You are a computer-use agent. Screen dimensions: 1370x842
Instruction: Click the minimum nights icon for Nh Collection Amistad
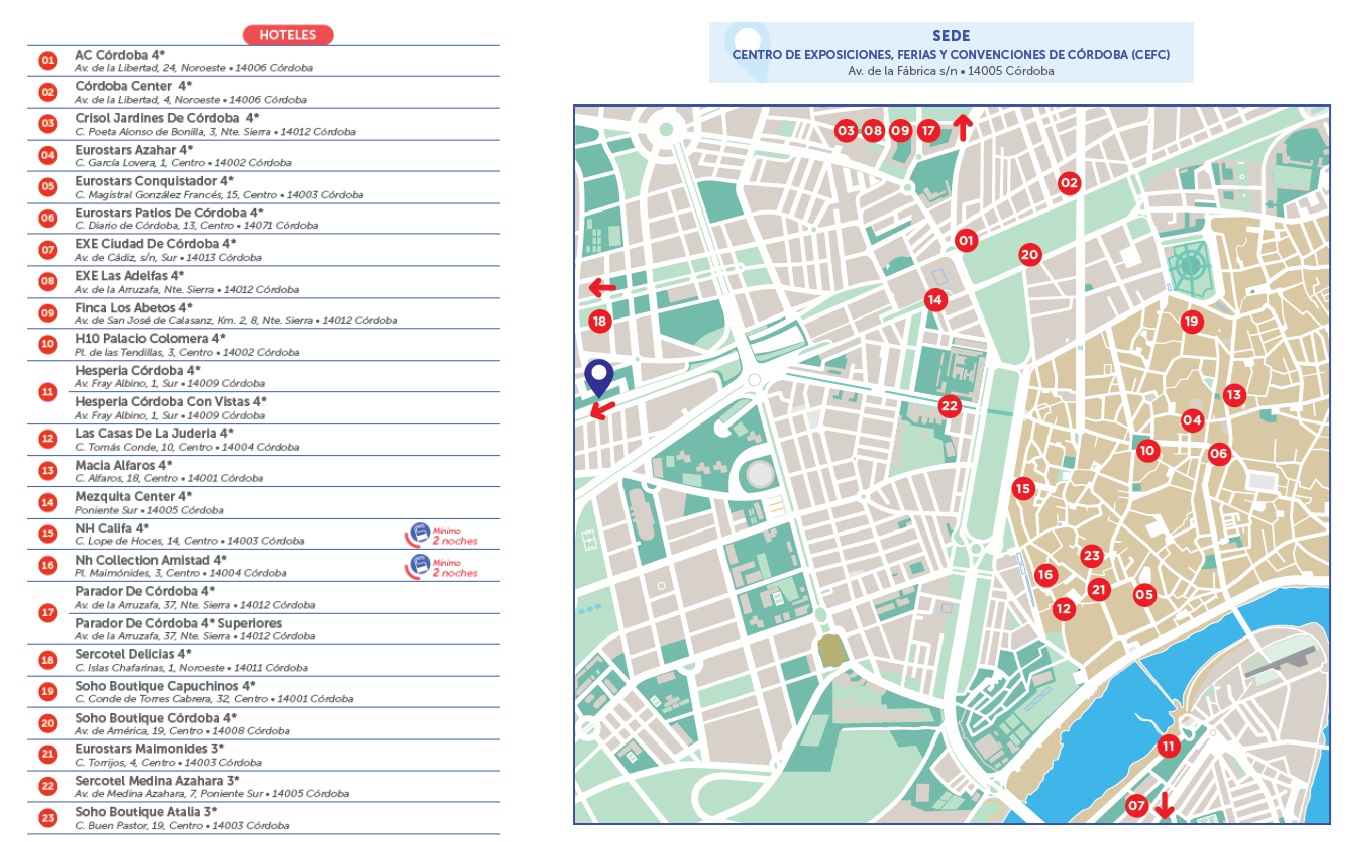(422, 566)
